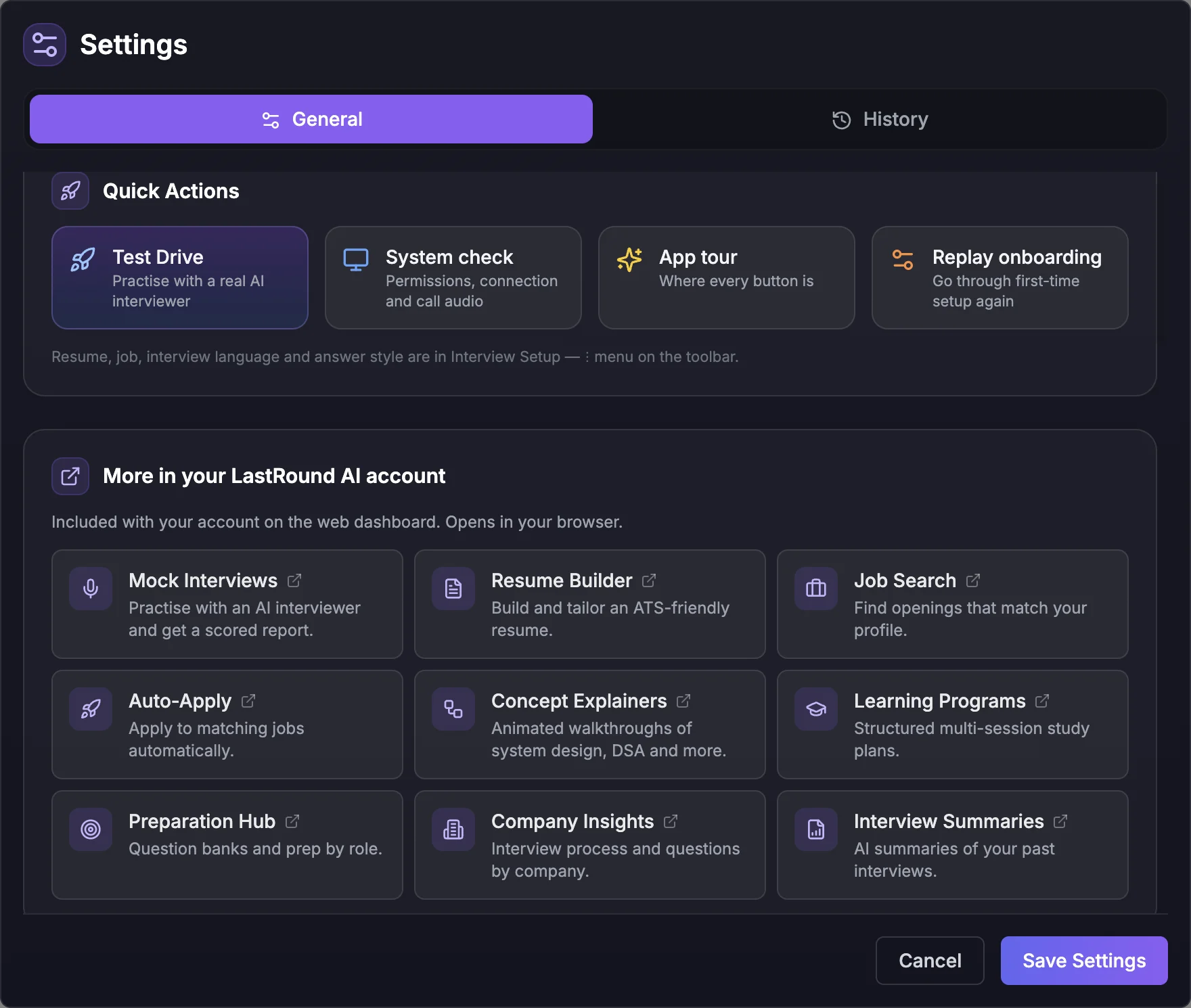Click the monitor icon on System check
1191x1008 pixels.
tap(356, 259)
